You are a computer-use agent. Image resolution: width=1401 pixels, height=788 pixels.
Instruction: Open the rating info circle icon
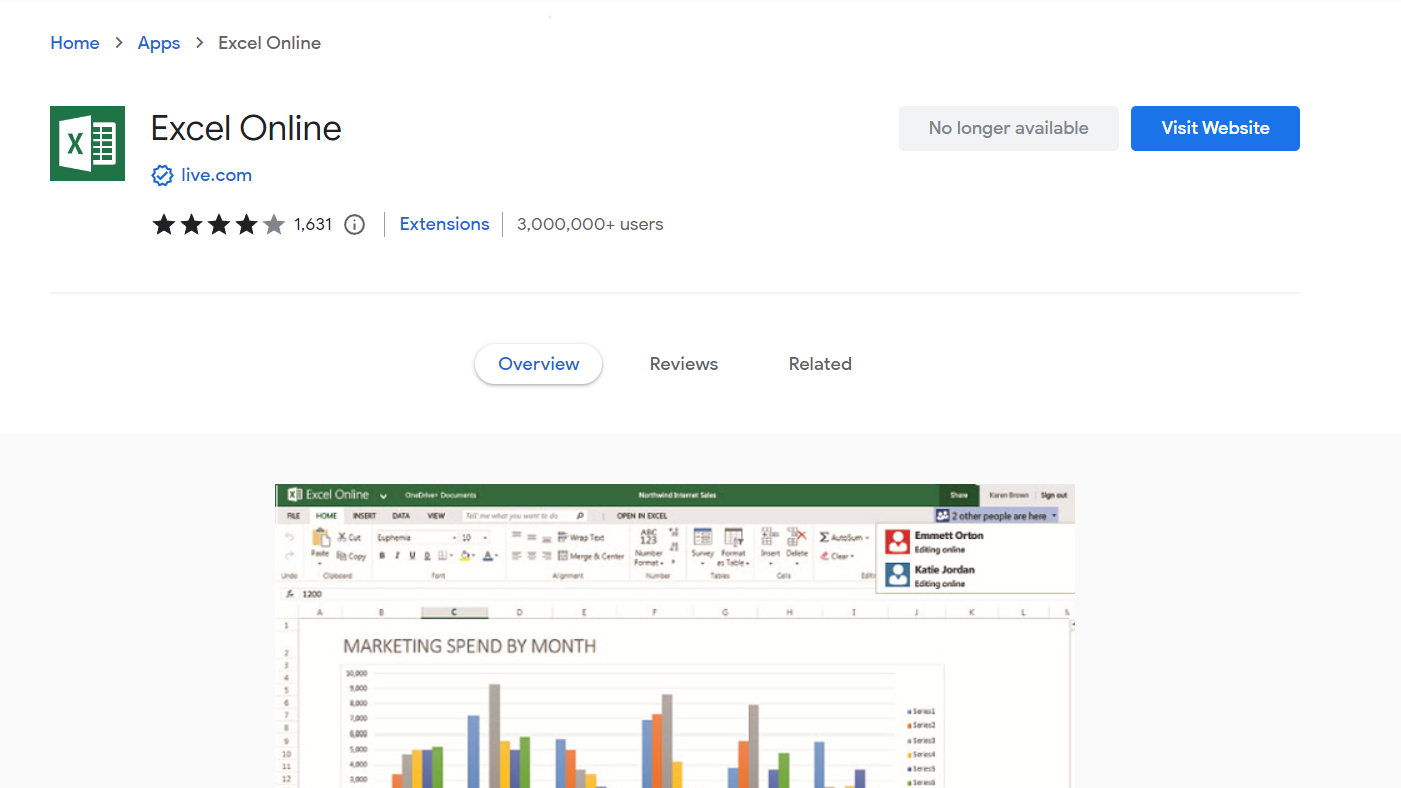pyautogui.click(x=354, y=225)
